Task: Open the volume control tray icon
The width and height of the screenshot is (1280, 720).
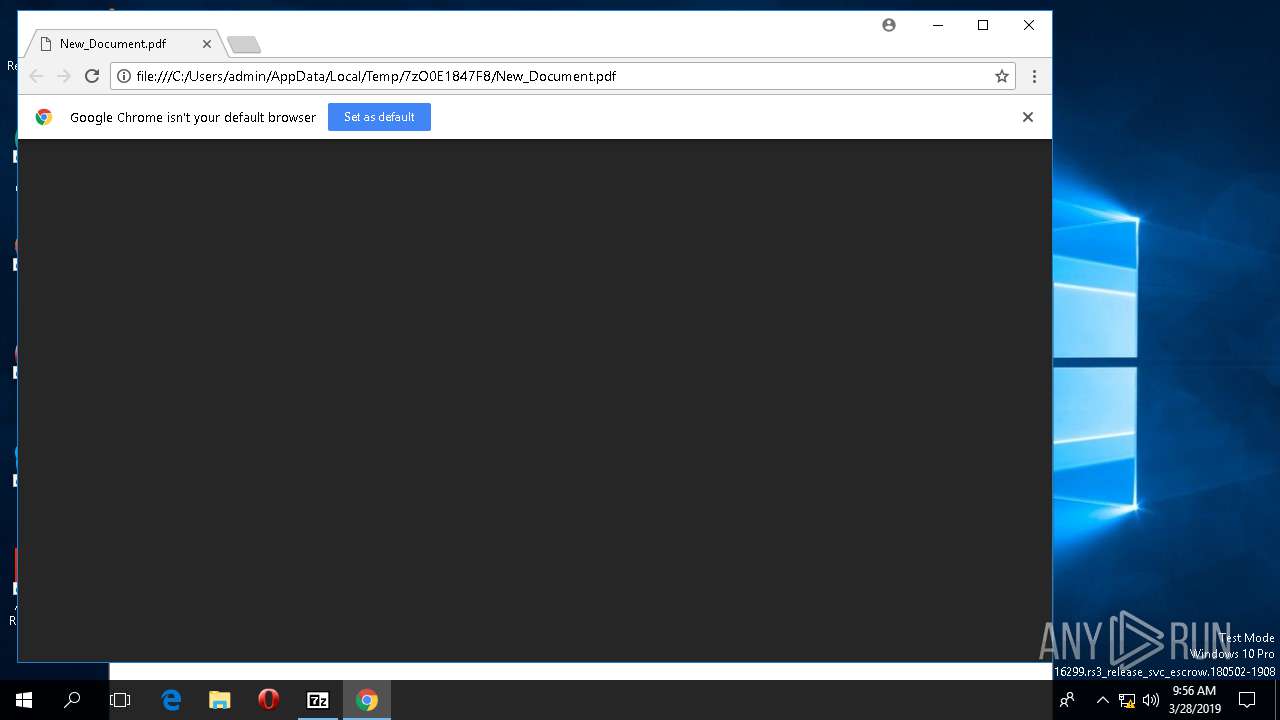Action: [1150, 700]
